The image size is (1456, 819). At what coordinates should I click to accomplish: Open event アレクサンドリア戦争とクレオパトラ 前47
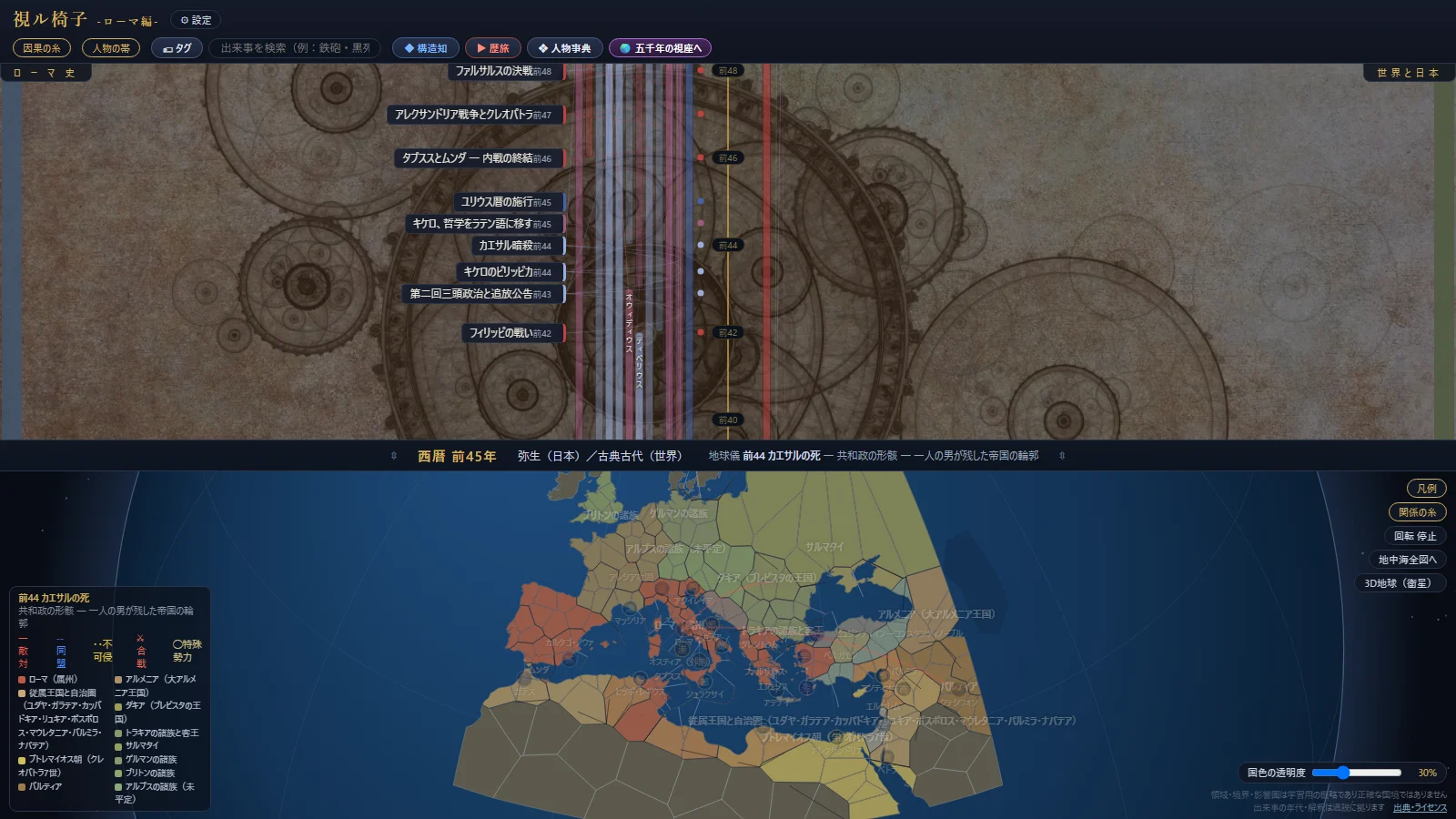point(476,115)
